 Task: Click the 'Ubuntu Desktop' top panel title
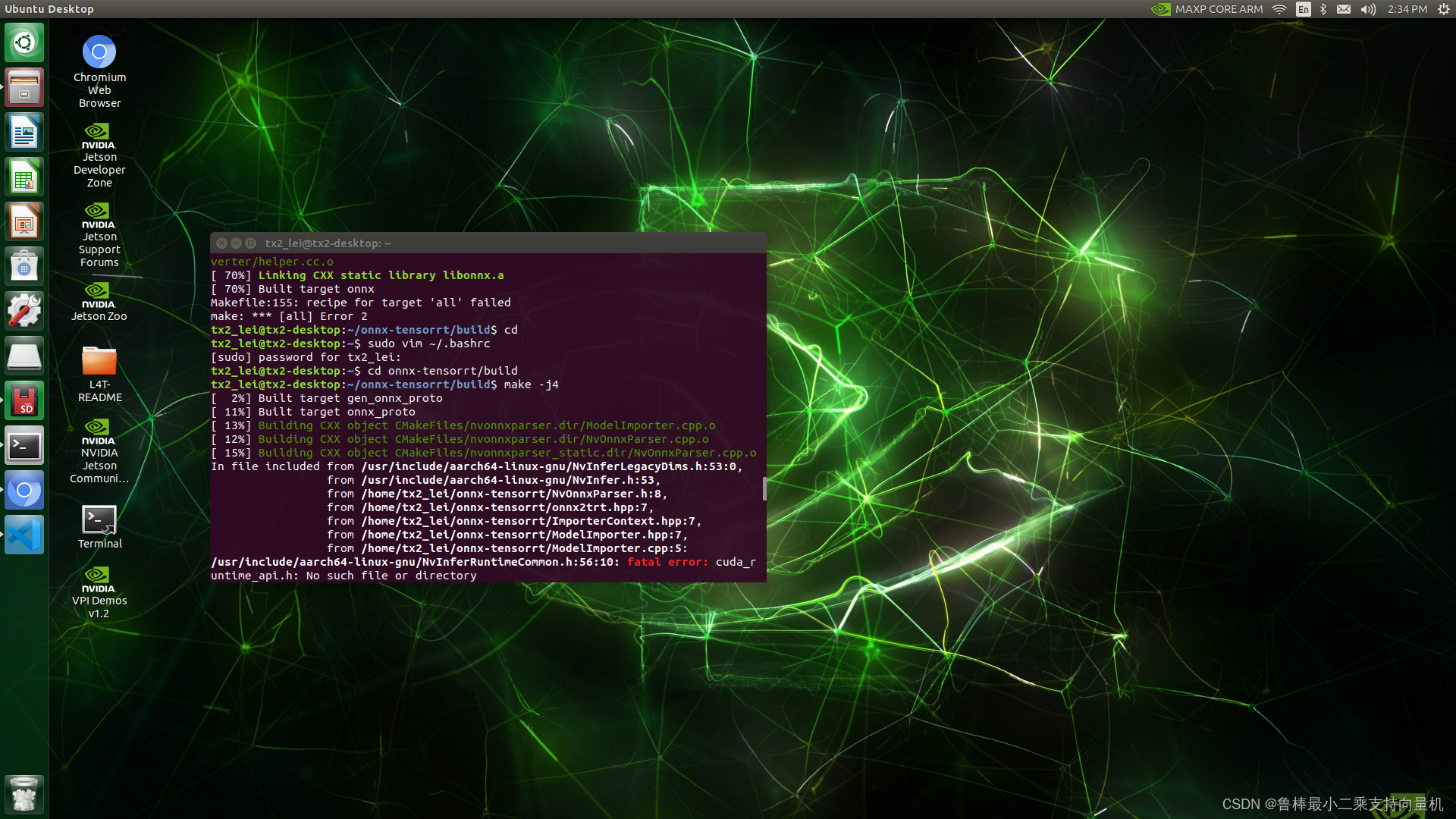(49, 9)
